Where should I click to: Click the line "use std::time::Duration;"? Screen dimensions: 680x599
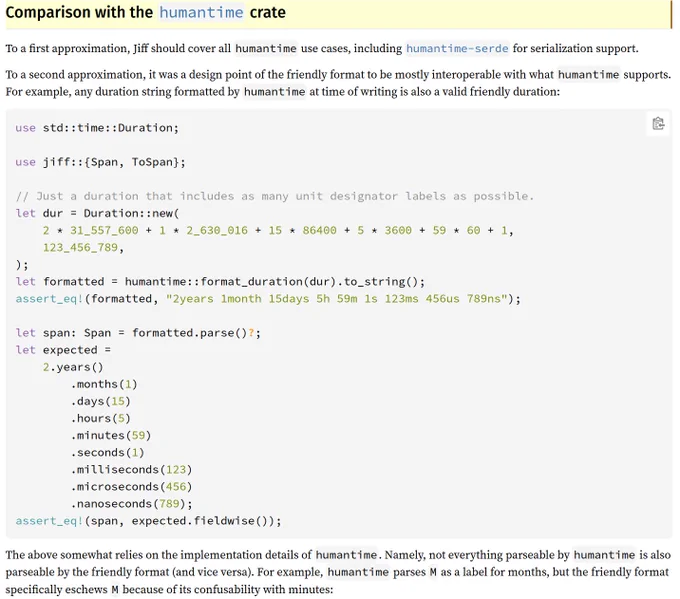(x=97, y=128)
